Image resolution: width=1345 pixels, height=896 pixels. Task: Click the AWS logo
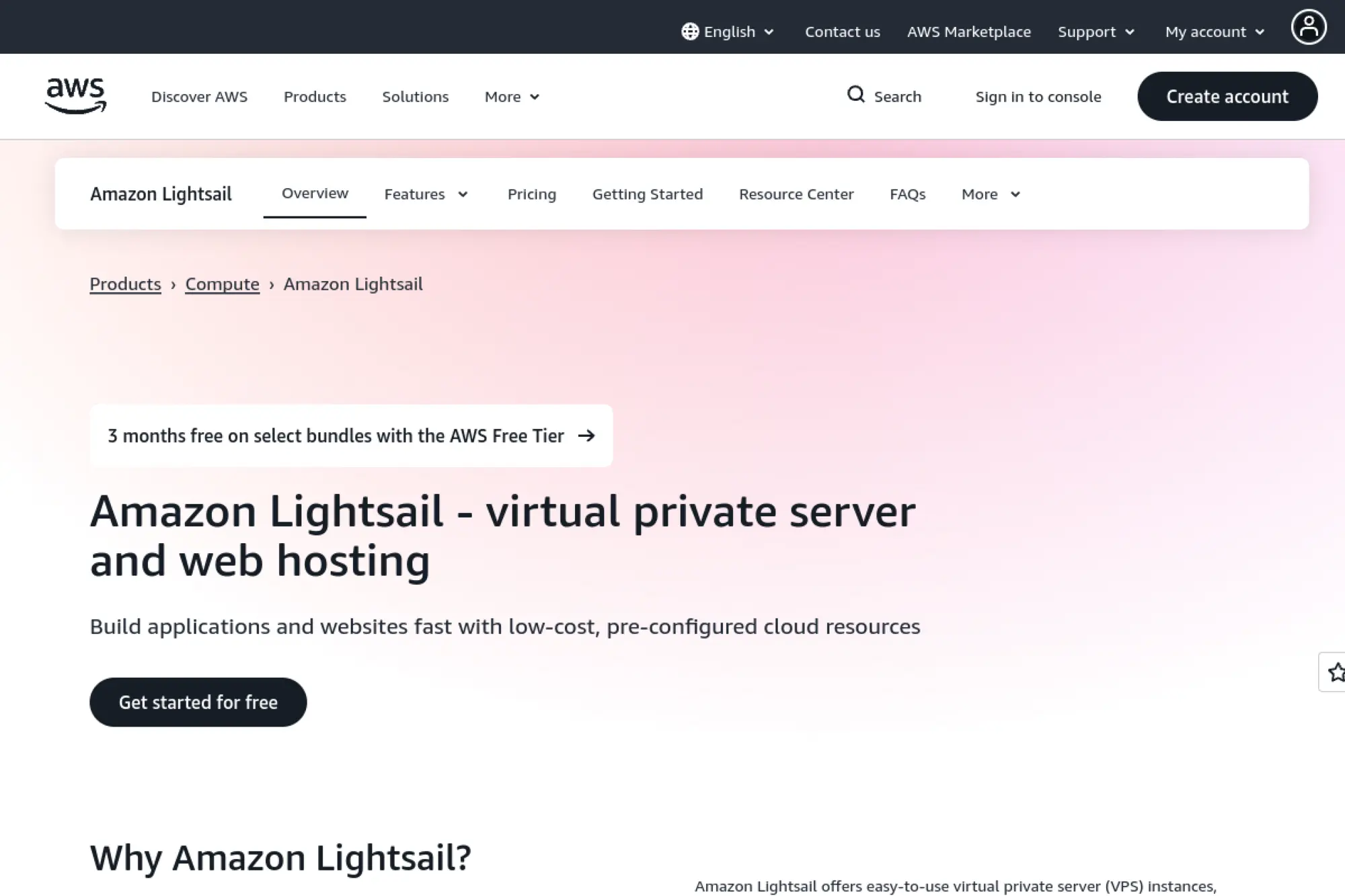76,95
